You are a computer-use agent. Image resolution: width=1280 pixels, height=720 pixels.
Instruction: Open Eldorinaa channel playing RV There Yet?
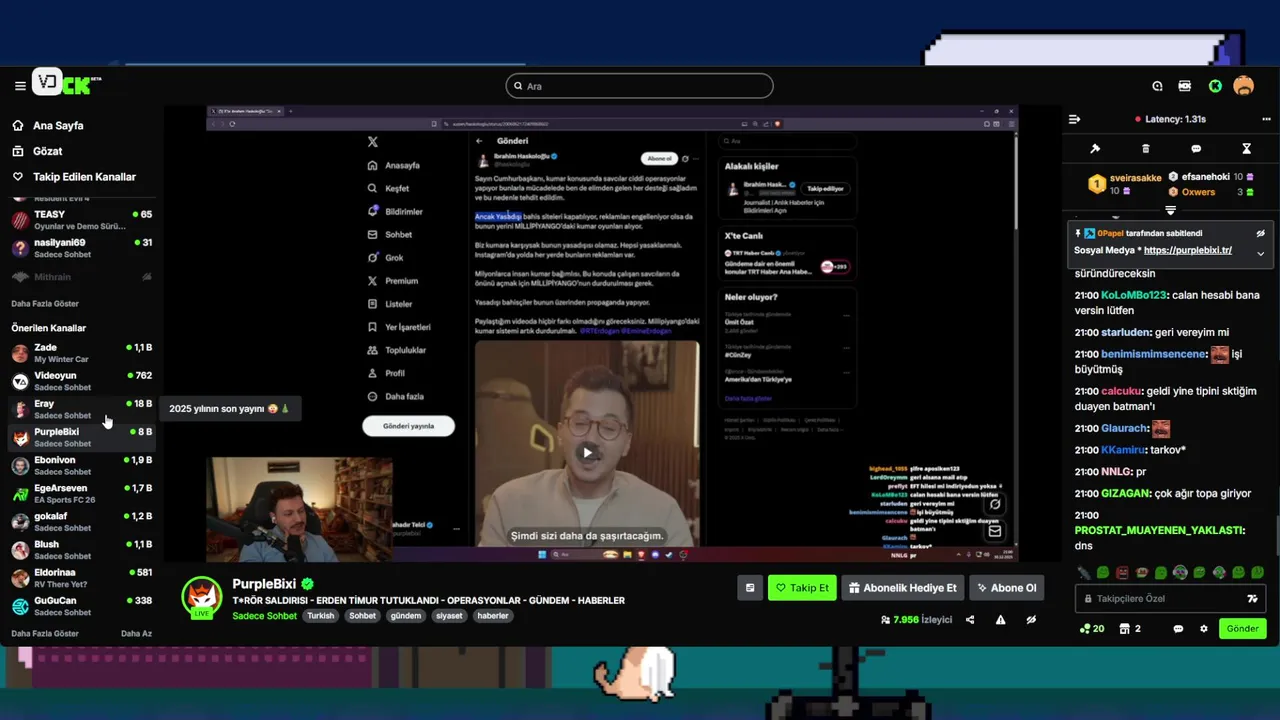click(x=82, y=578)
